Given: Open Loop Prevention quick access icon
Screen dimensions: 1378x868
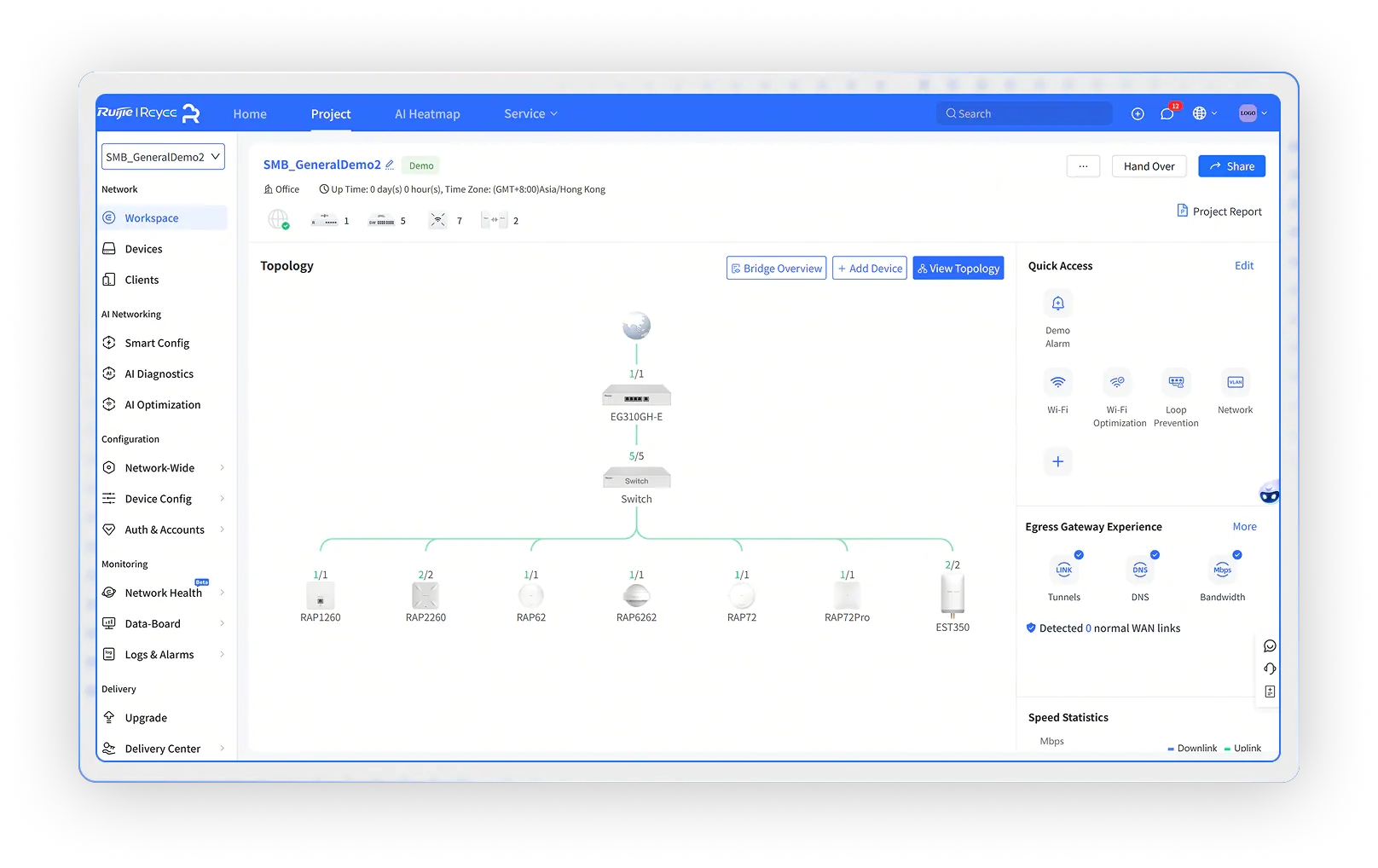Looking at the screenshot, I should coord(1176,383).
